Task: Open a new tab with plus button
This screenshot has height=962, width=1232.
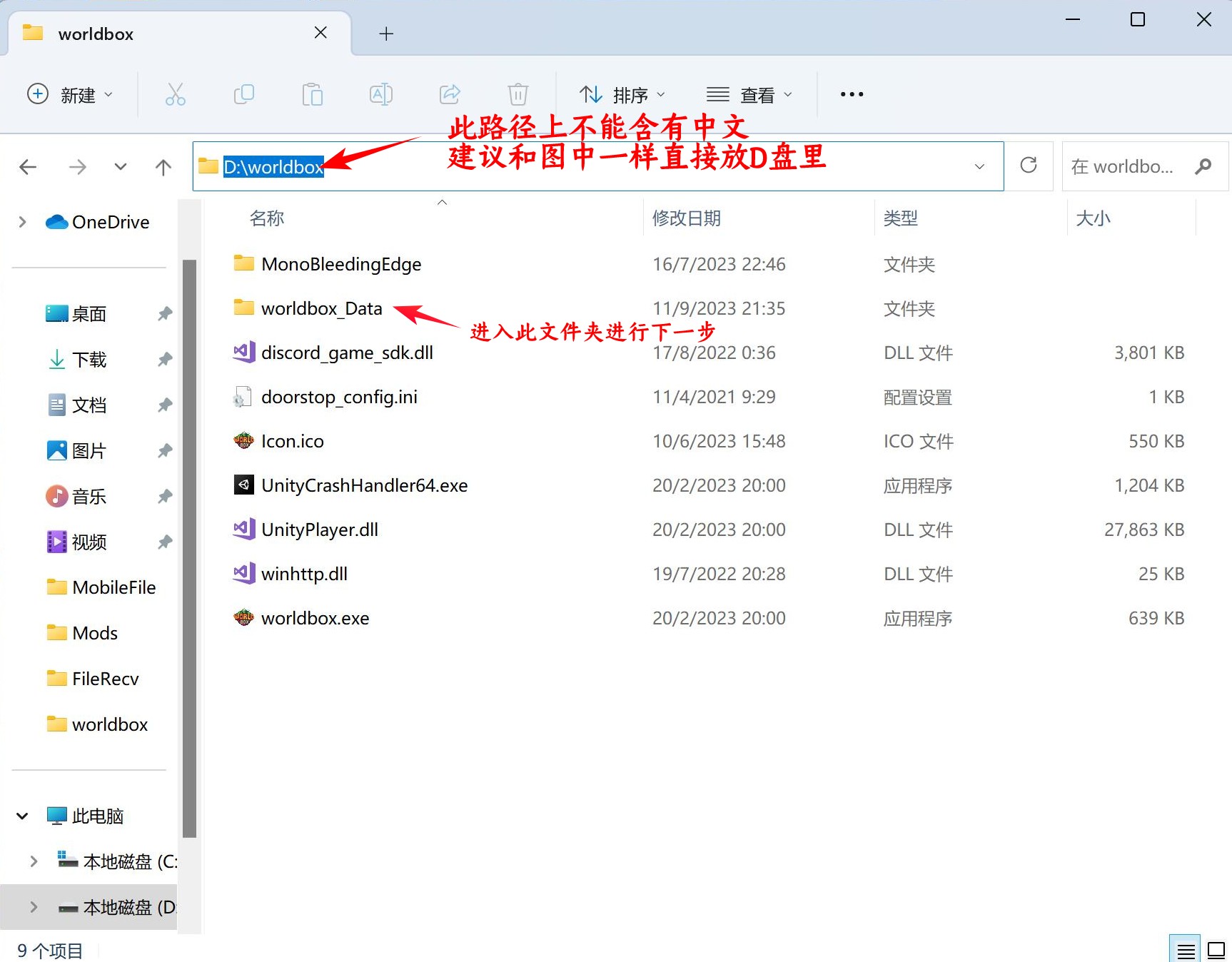Action: click(x=386, y=34)
